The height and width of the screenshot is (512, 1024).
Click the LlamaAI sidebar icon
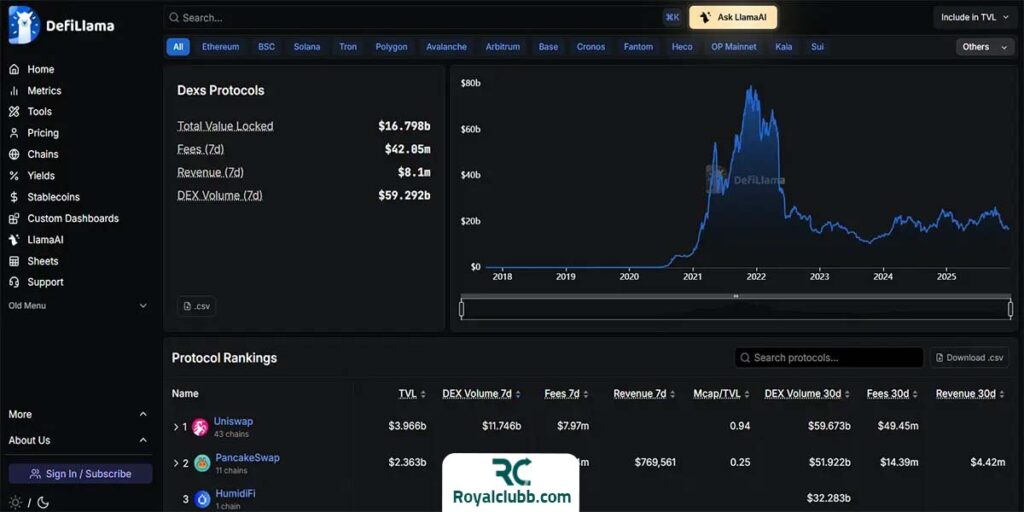pyautogui.click(x=14, y=240)
